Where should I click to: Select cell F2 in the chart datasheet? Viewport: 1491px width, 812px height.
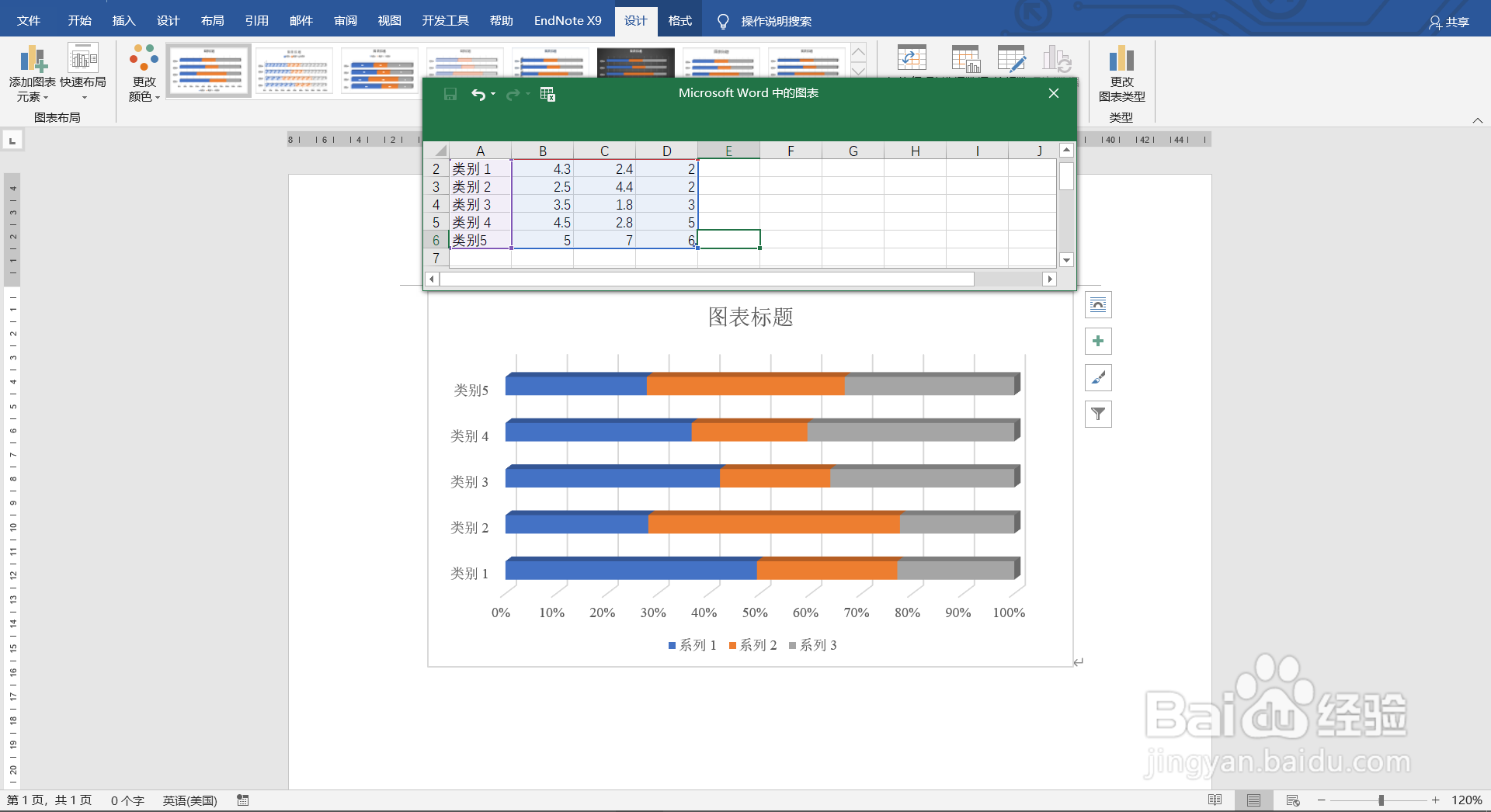pos(791,168)
